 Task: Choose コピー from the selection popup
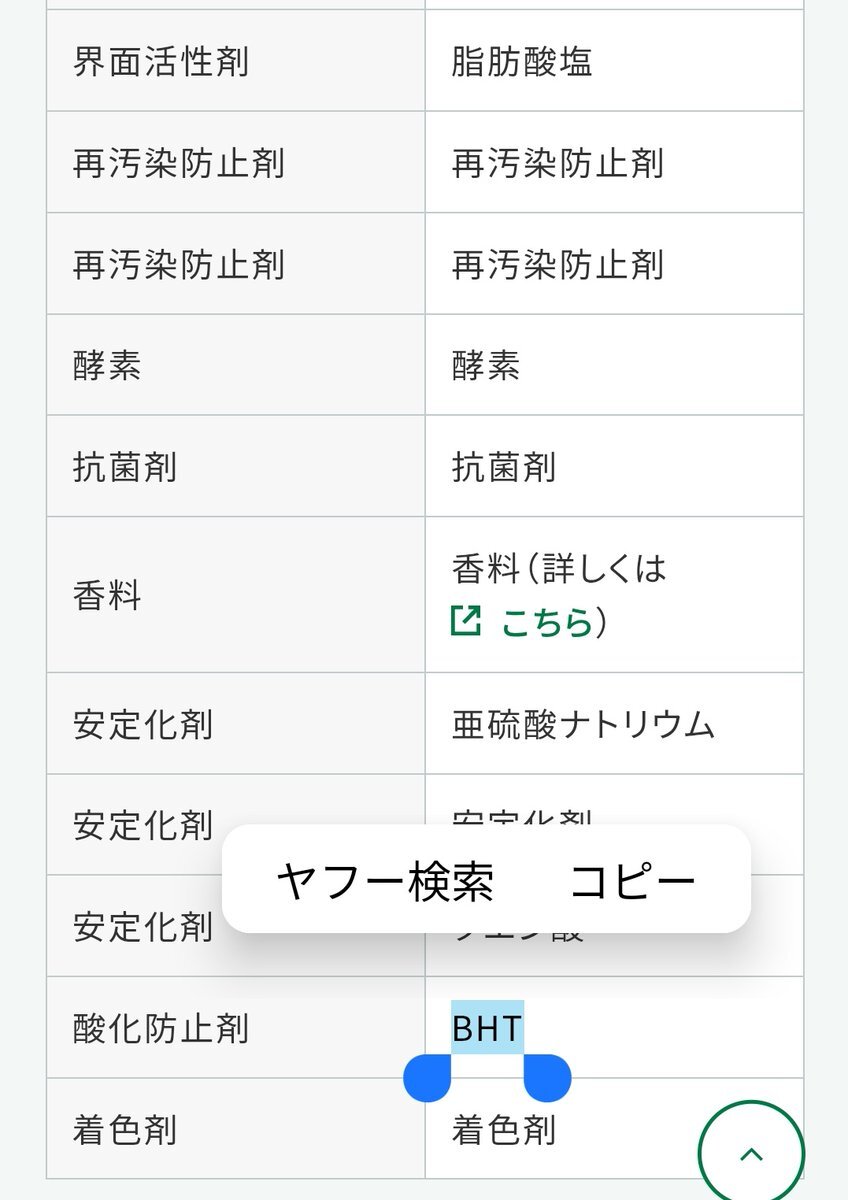coord(632,881)
